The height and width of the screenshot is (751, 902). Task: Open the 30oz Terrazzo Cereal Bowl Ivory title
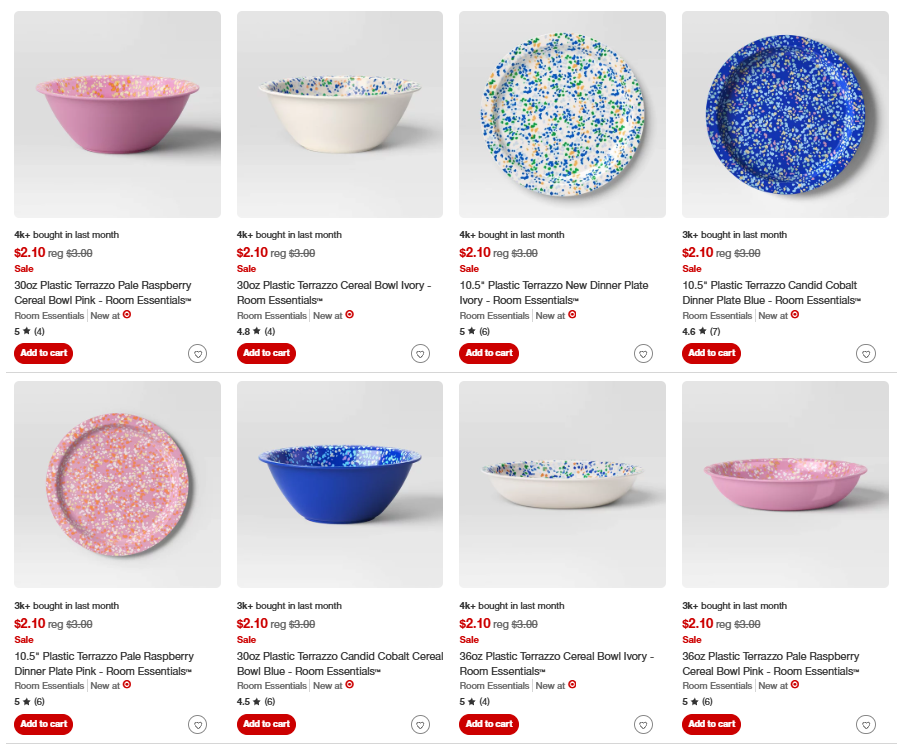[333, 292]
